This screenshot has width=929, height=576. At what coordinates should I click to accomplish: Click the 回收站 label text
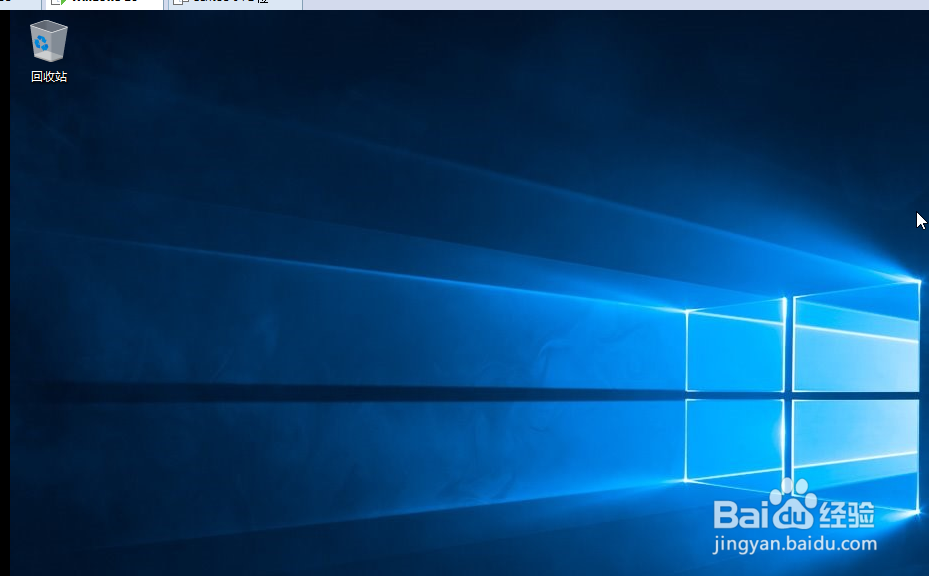[x=49, y=76]
